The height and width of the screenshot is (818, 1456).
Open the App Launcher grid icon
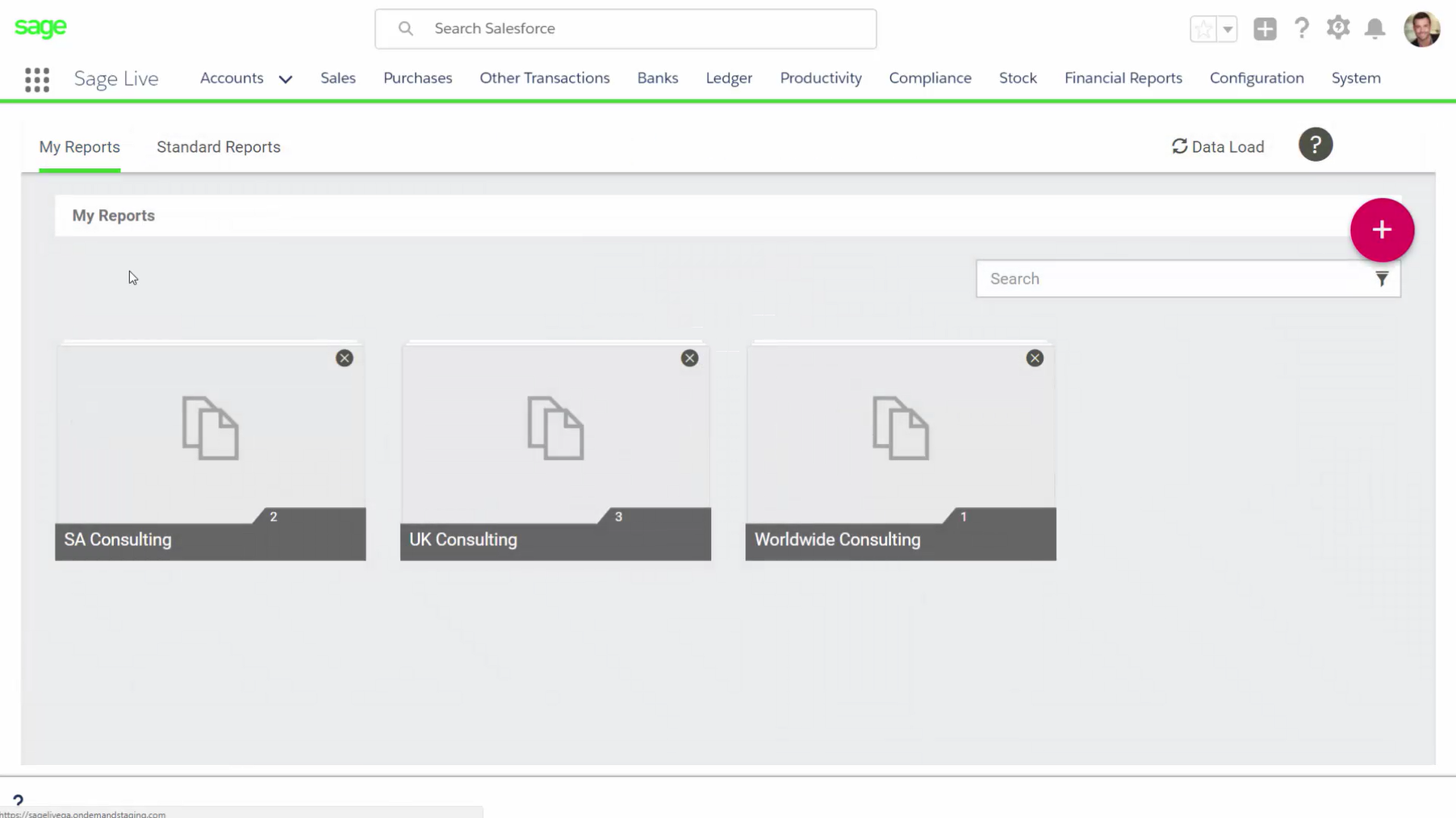37,79
